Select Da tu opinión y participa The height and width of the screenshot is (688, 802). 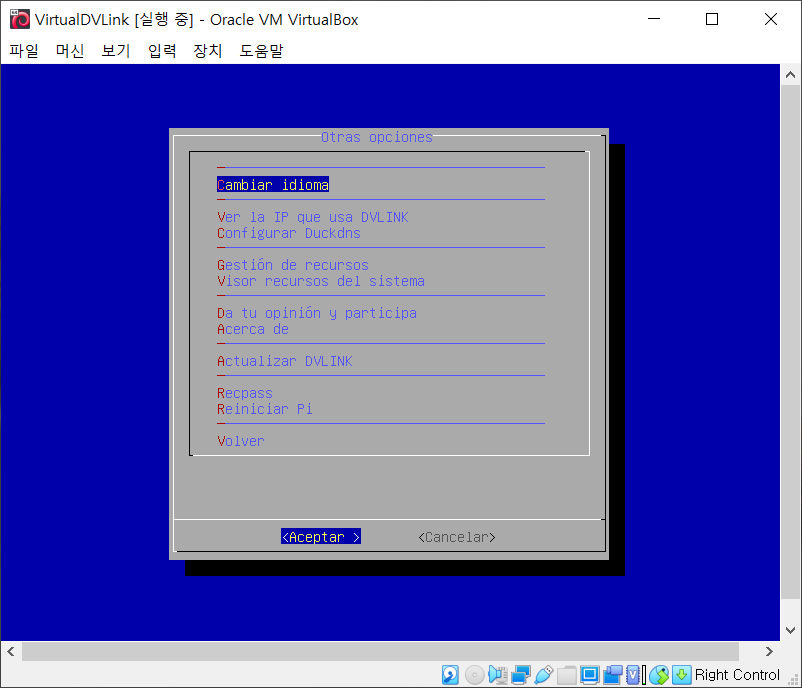coord(317,313)
